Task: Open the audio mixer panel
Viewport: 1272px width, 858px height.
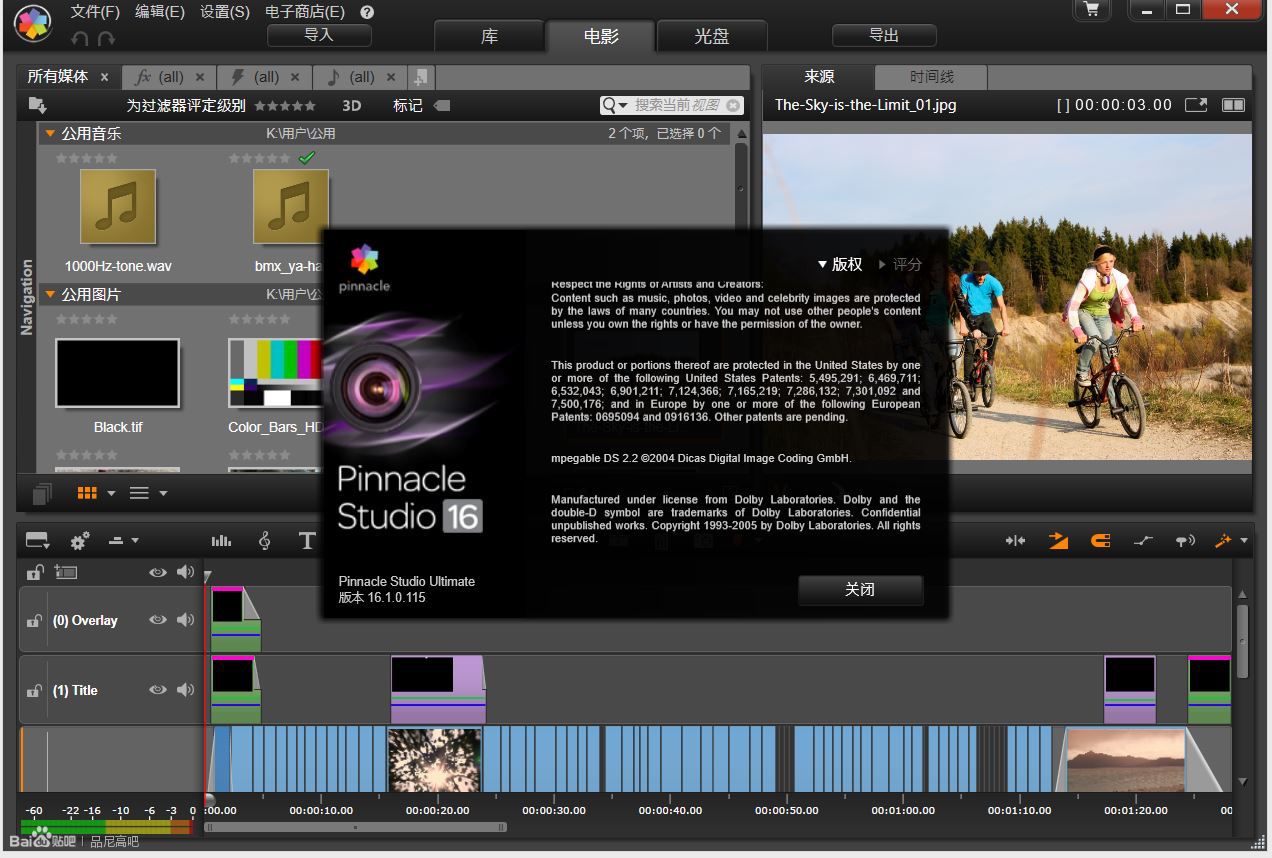Action: pyautogui.click(x=221, y=540)
